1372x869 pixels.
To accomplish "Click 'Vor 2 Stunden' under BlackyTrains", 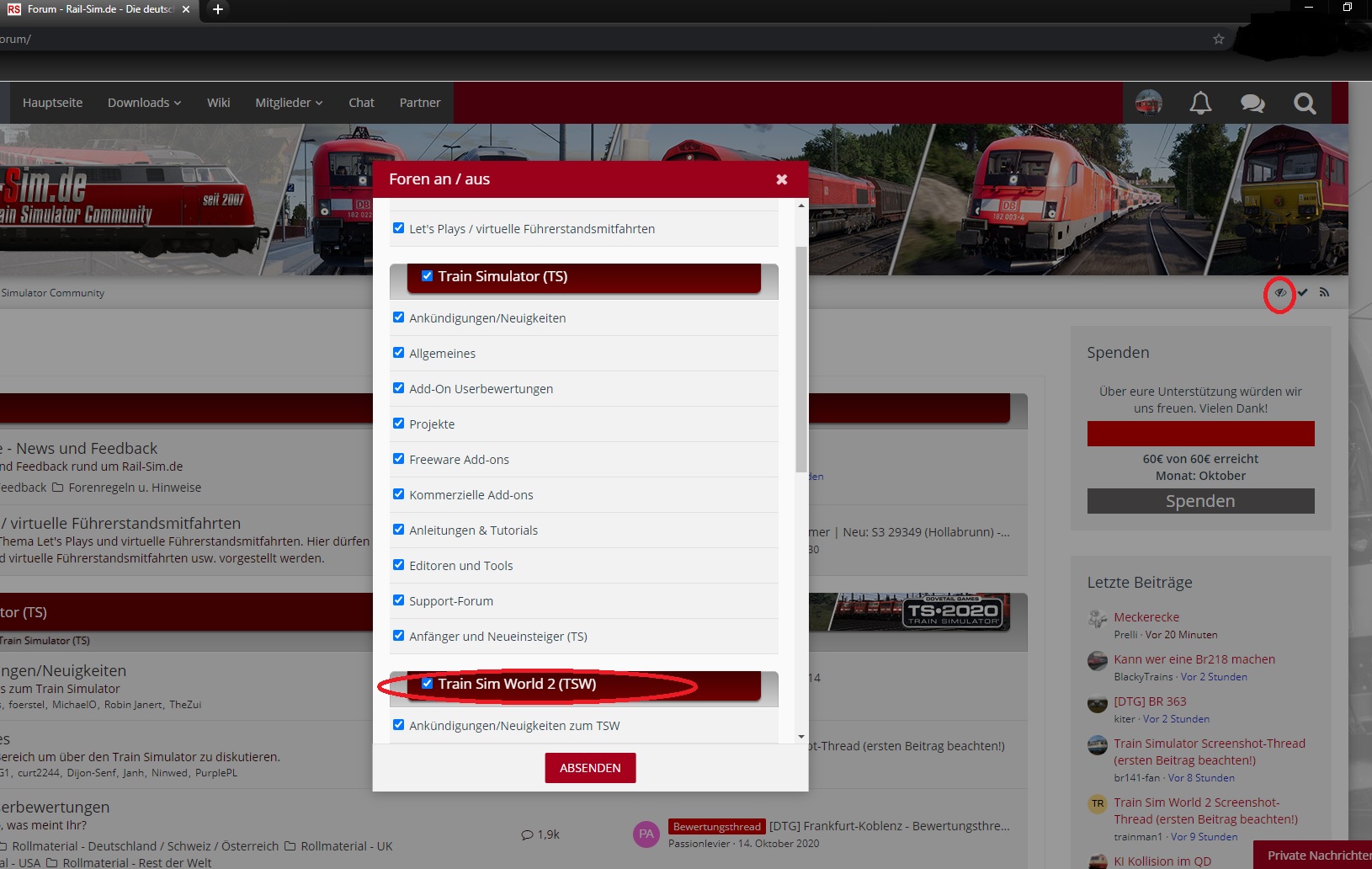I will click(1214, 677).
